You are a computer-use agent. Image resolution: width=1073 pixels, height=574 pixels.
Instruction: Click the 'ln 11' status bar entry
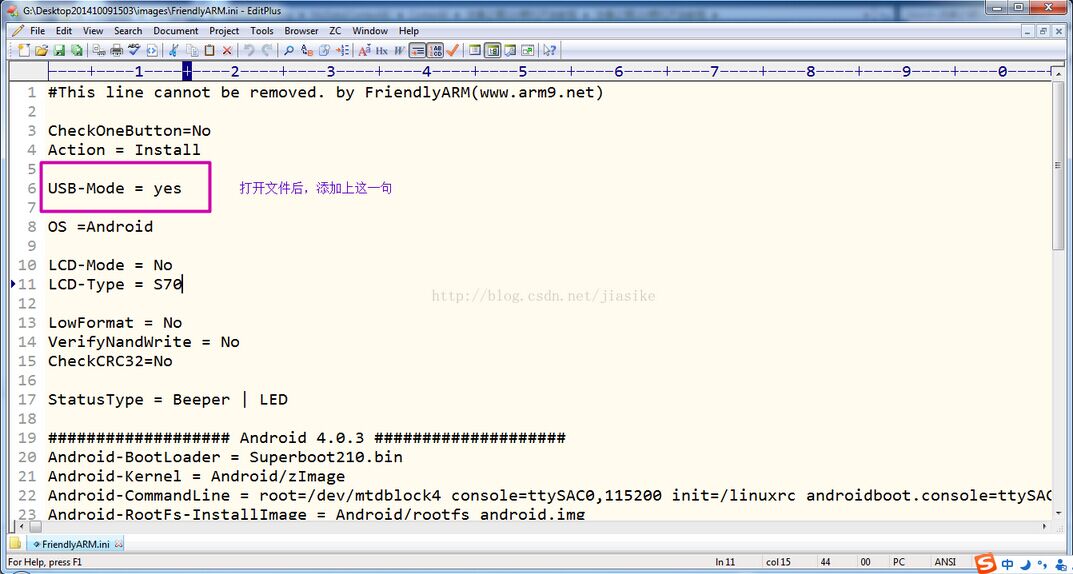[725, 562]
